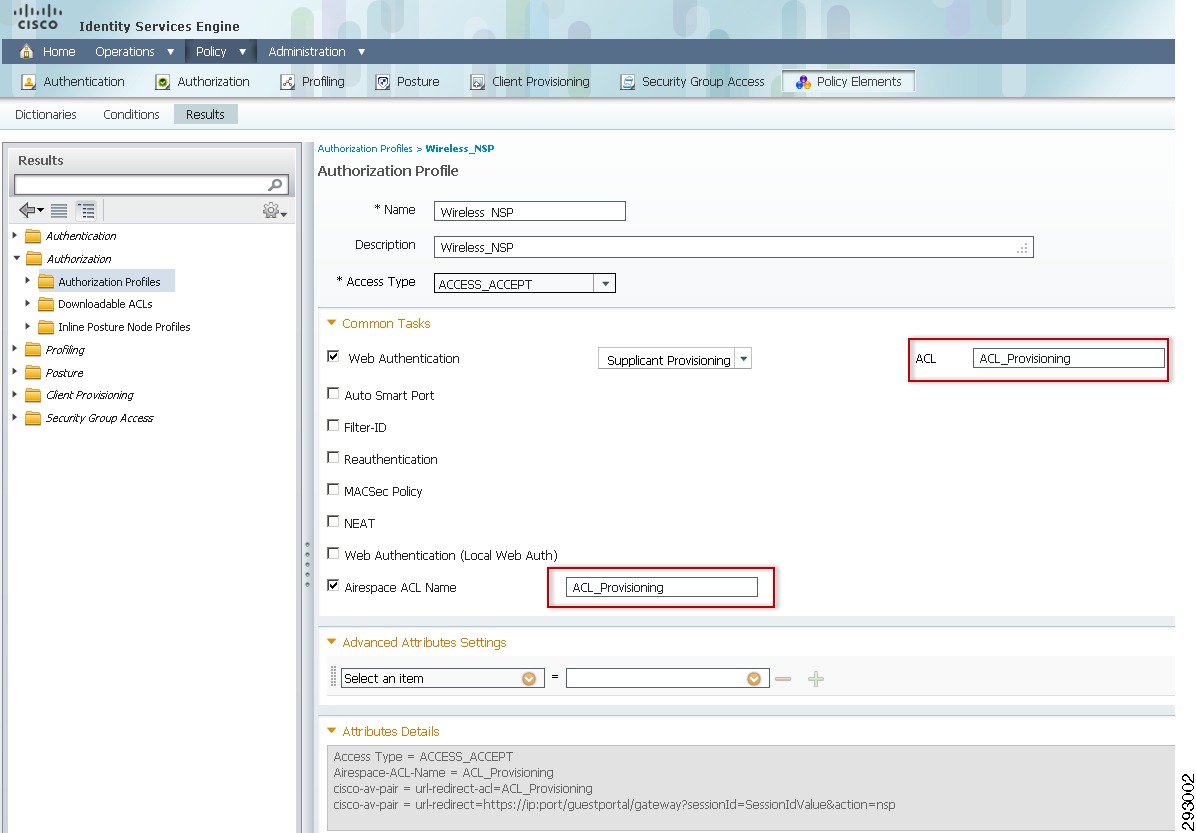The height and width of the screenshot is (833, 1196).
Task: Collapse the Authorization tree node arrow
Action: tap(16, 258)
